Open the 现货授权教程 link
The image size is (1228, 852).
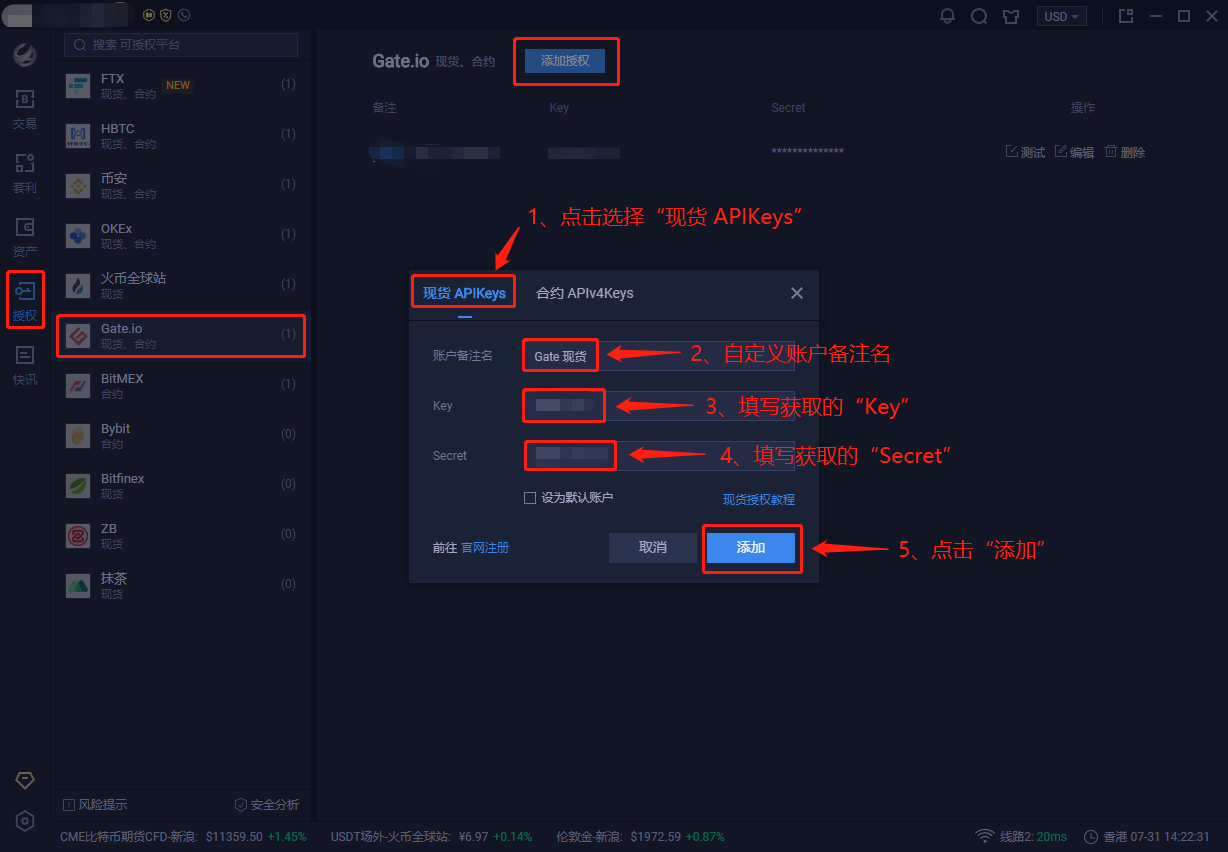[759, 499]
